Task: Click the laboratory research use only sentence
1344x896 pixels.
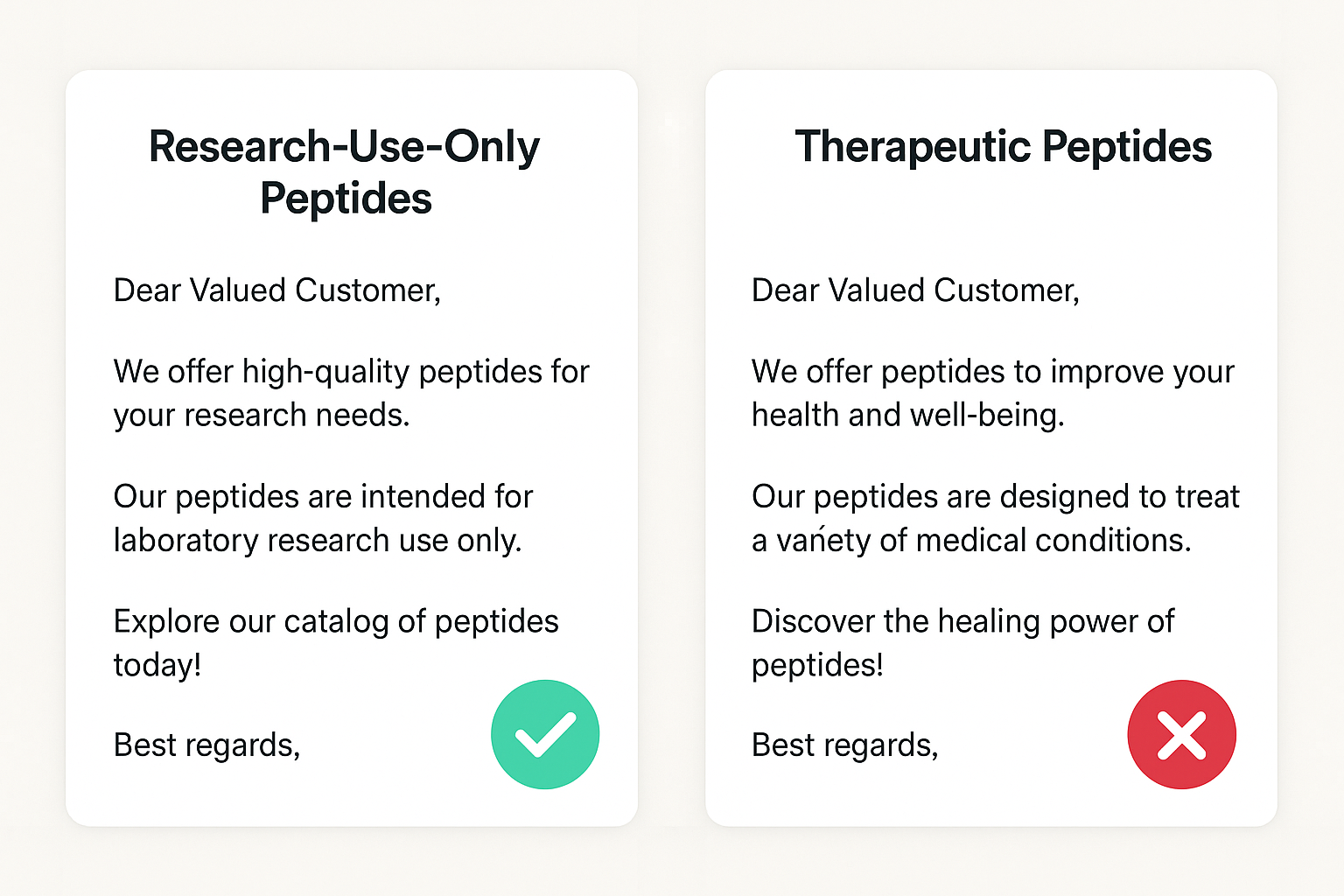Action: click(322, 518)
